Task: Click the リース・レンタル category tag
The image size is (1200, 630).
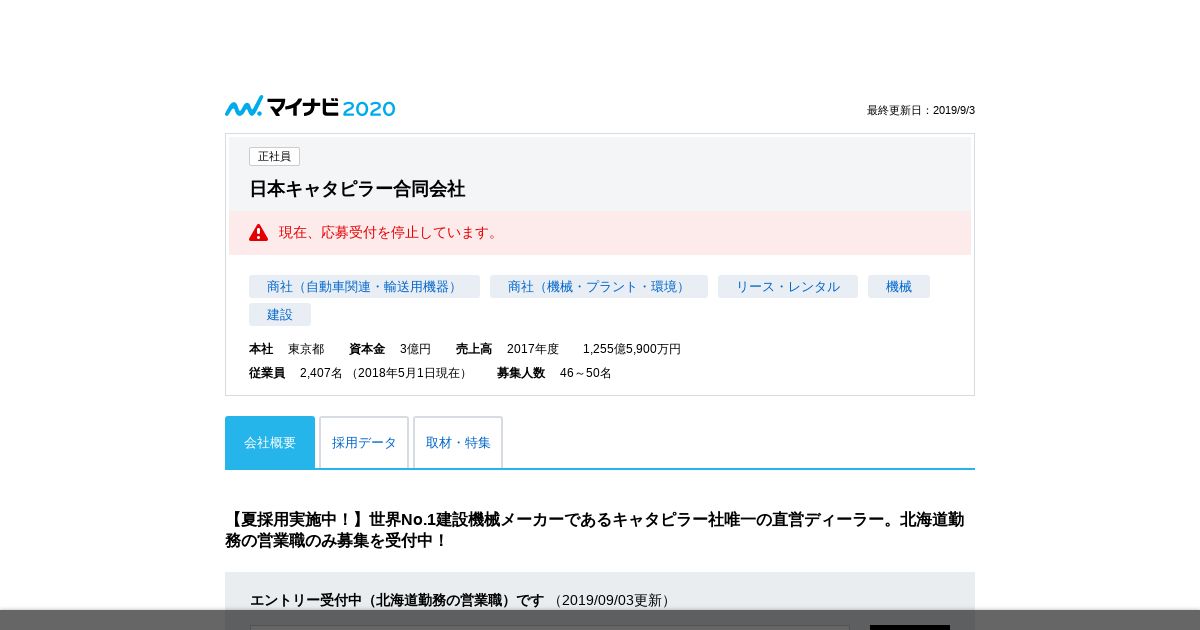Action: pos(788,287)
